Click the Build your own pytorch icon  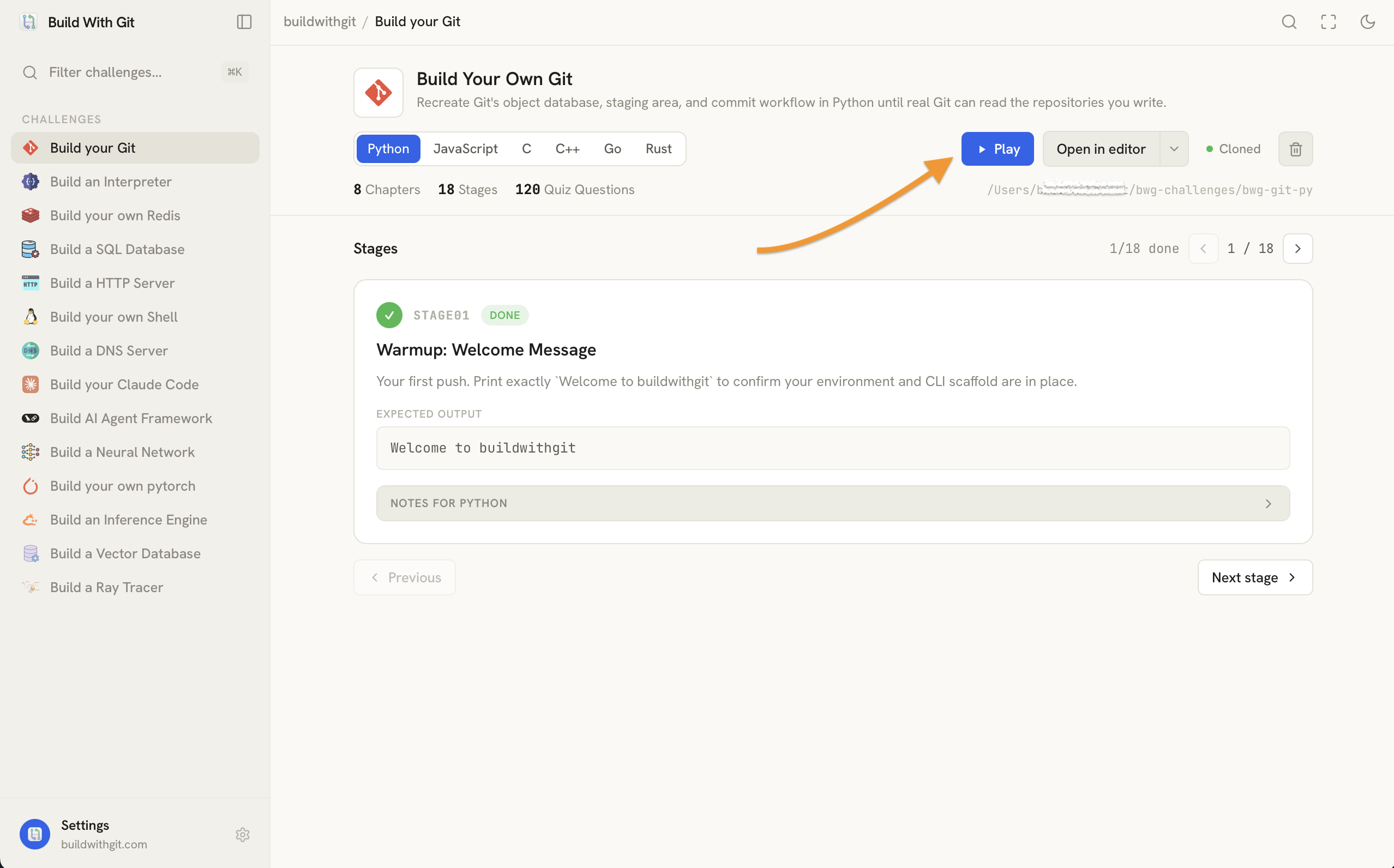[31, 486]
